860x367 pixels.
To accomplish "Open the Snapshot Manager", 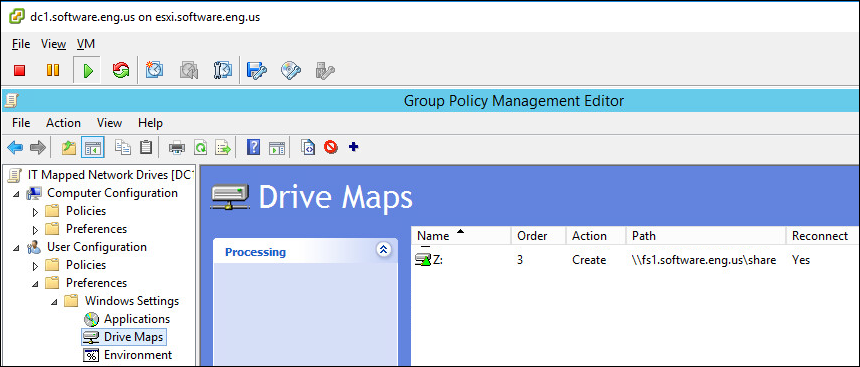I will click(222, 70).
